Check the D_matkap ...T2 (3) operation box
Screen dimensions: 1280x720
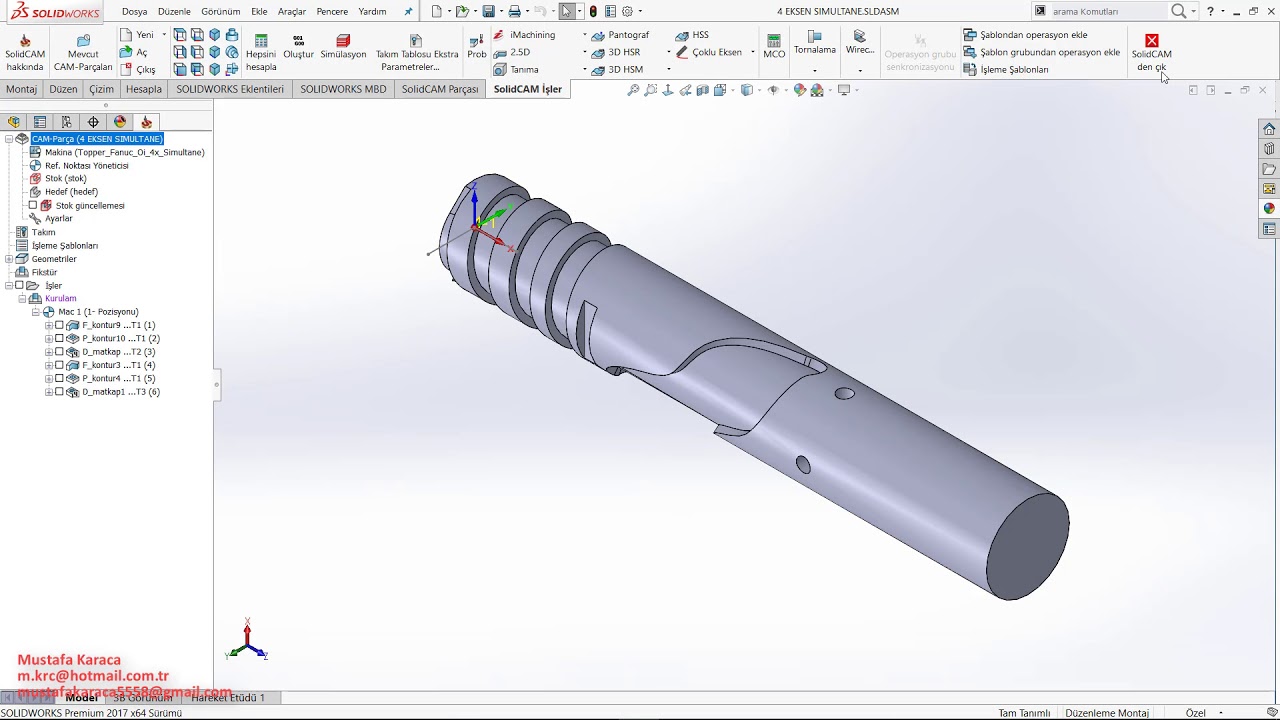pos(59,352)
